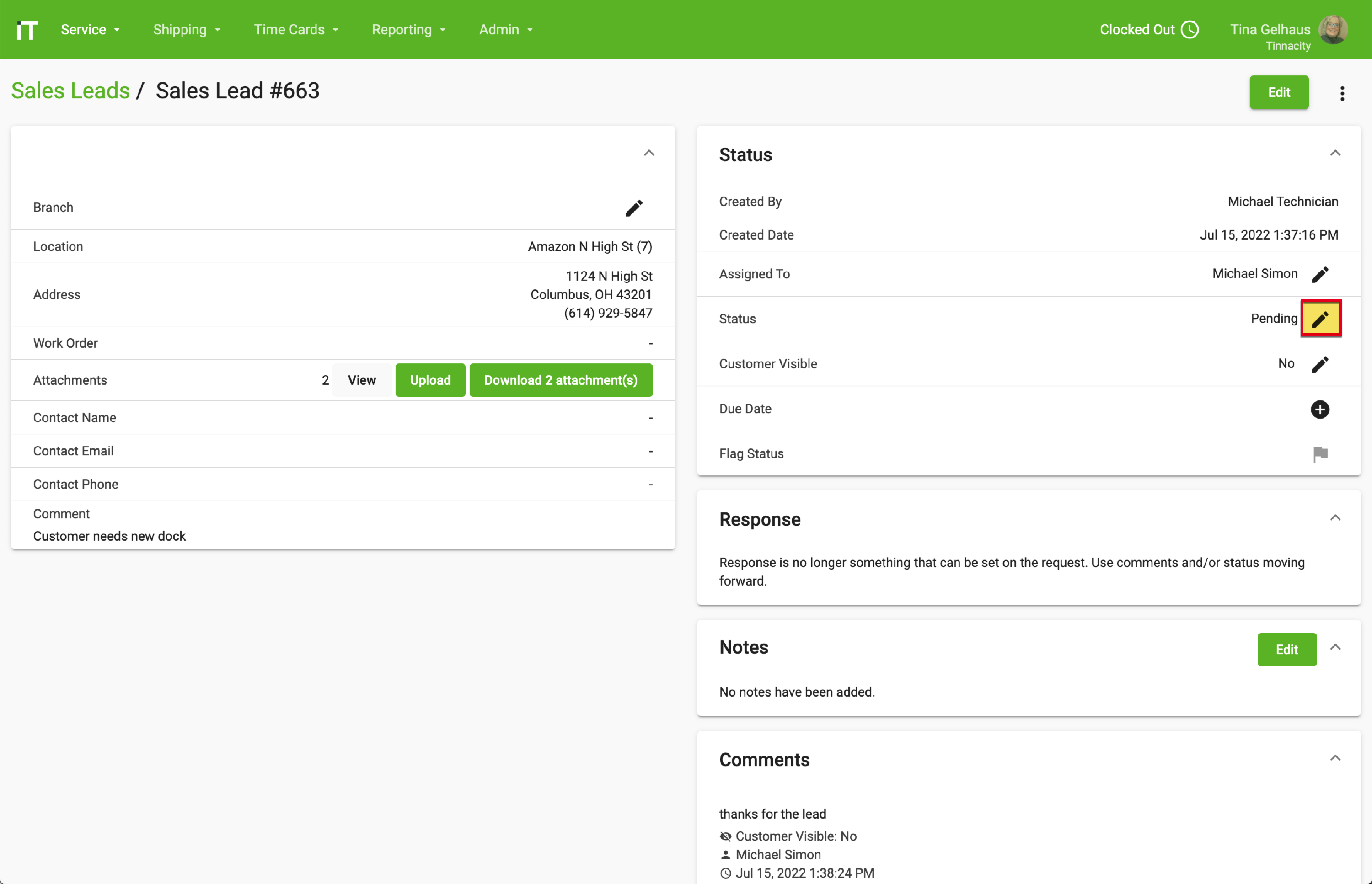The width and height of the screenshot is (1372, 884).
Task: Click the hidden-eye icon on the comment
Action: point(725,836)
